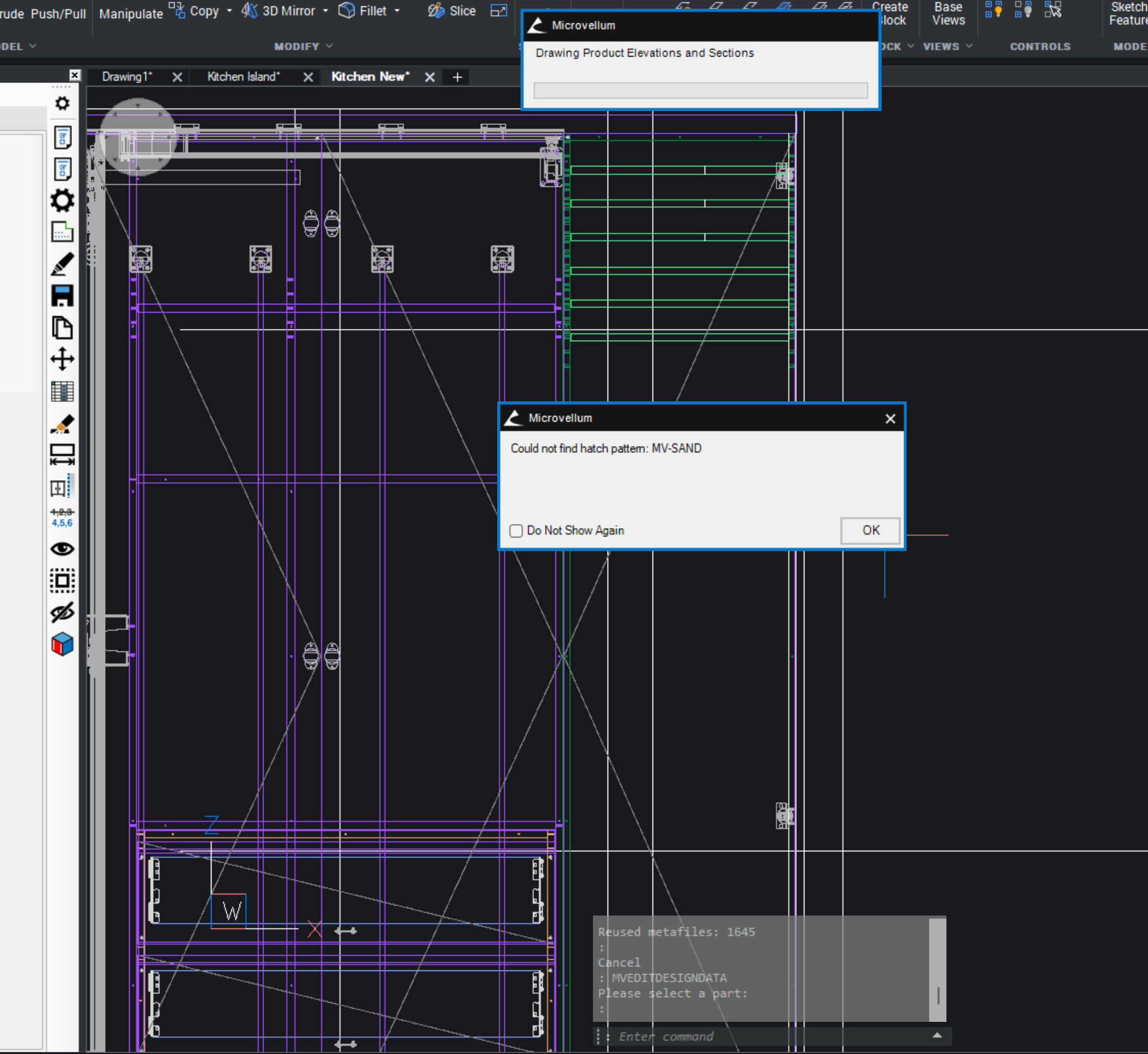Click the Enter command input field
1148x1054 pixels.
click(759, 1036)
